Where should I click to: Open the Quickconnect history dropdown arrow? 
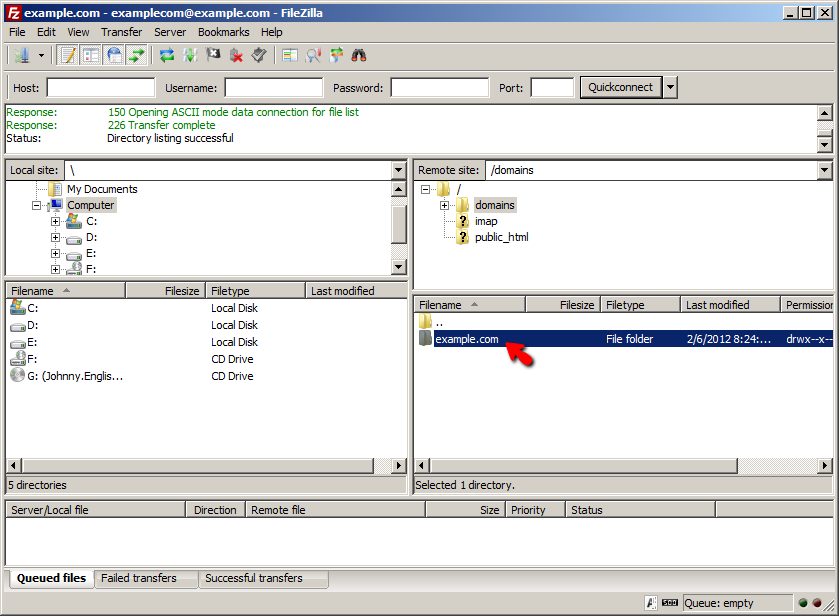(670, 88)
